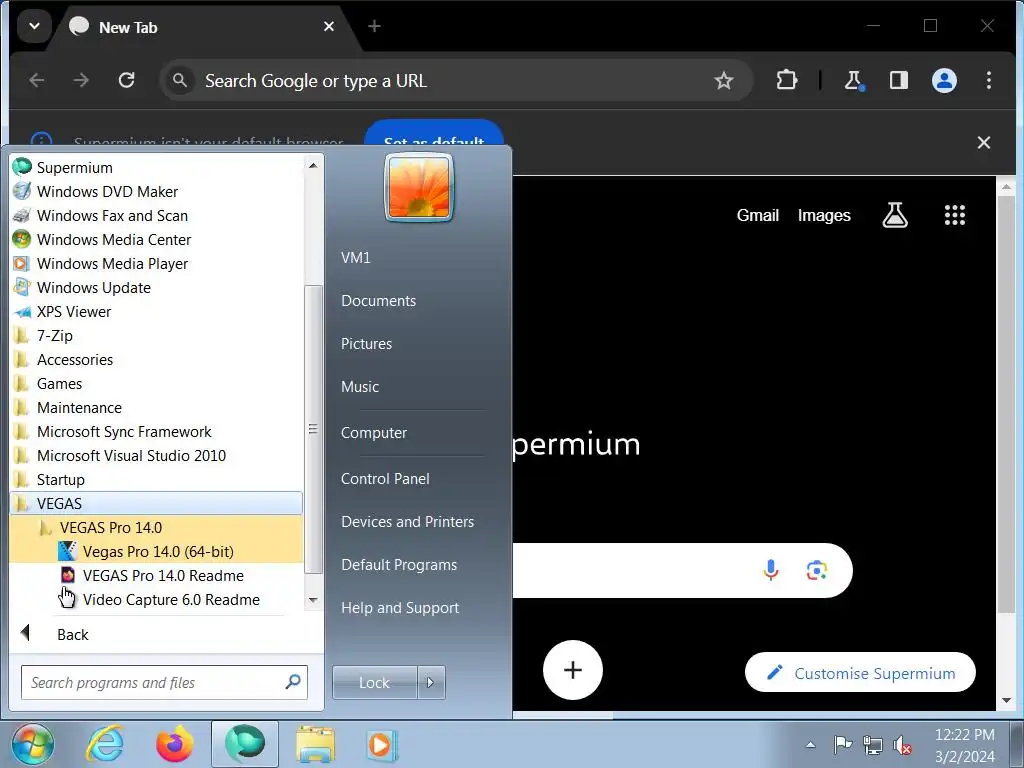Viewport: 1024px width, 768px height.
Task: Click the programs list scrollbar thumb
Action: (x=313, y=429)
